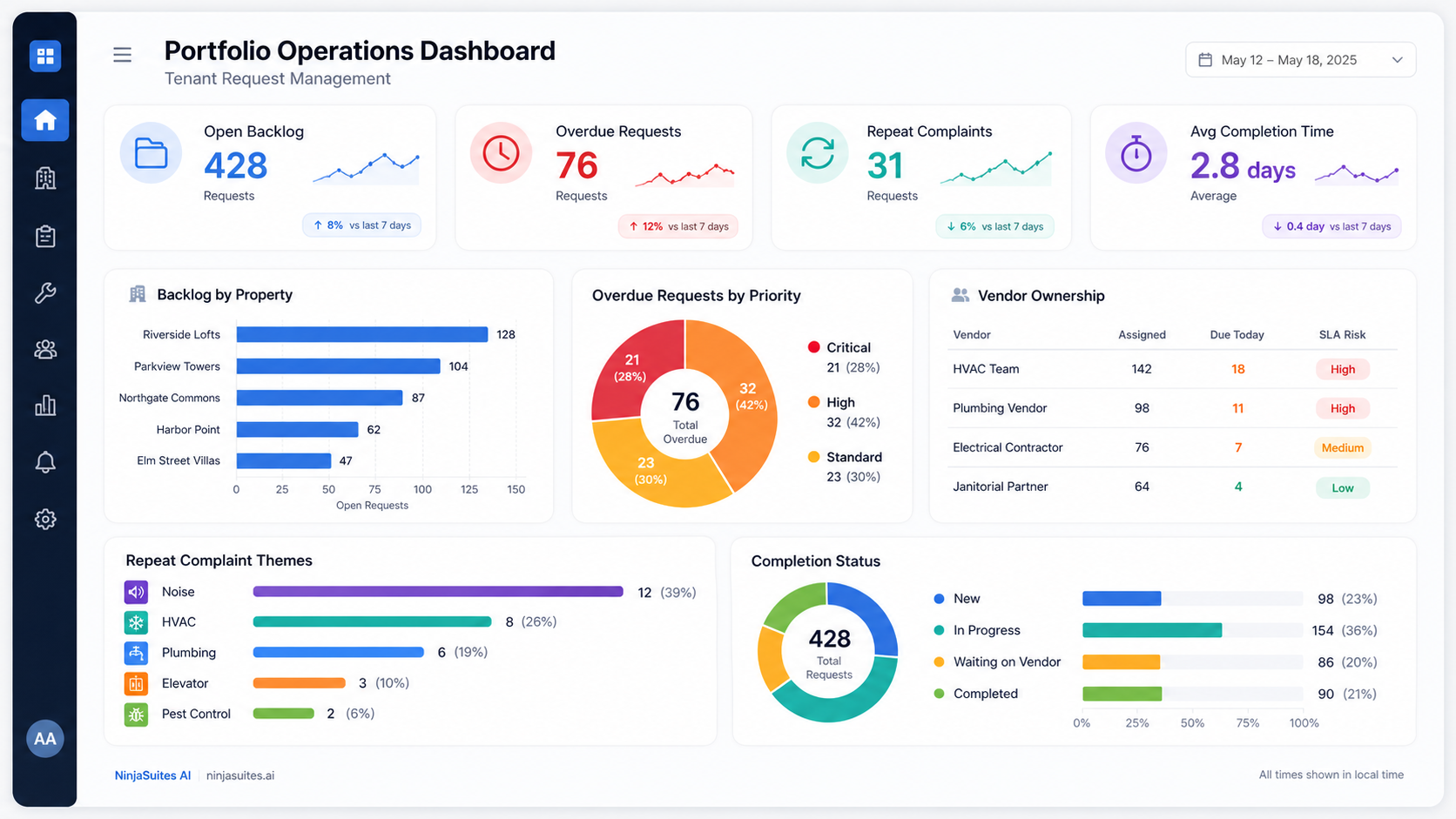Viewport: 1456px width, 819px height.
Task: Click the NinjaSuites AI link
Action: [x=152, y=775]
